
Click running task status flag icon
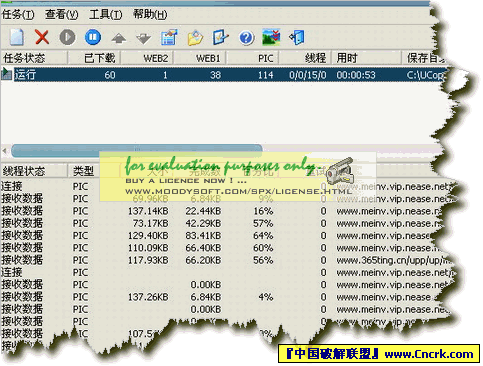pos(6,73)
